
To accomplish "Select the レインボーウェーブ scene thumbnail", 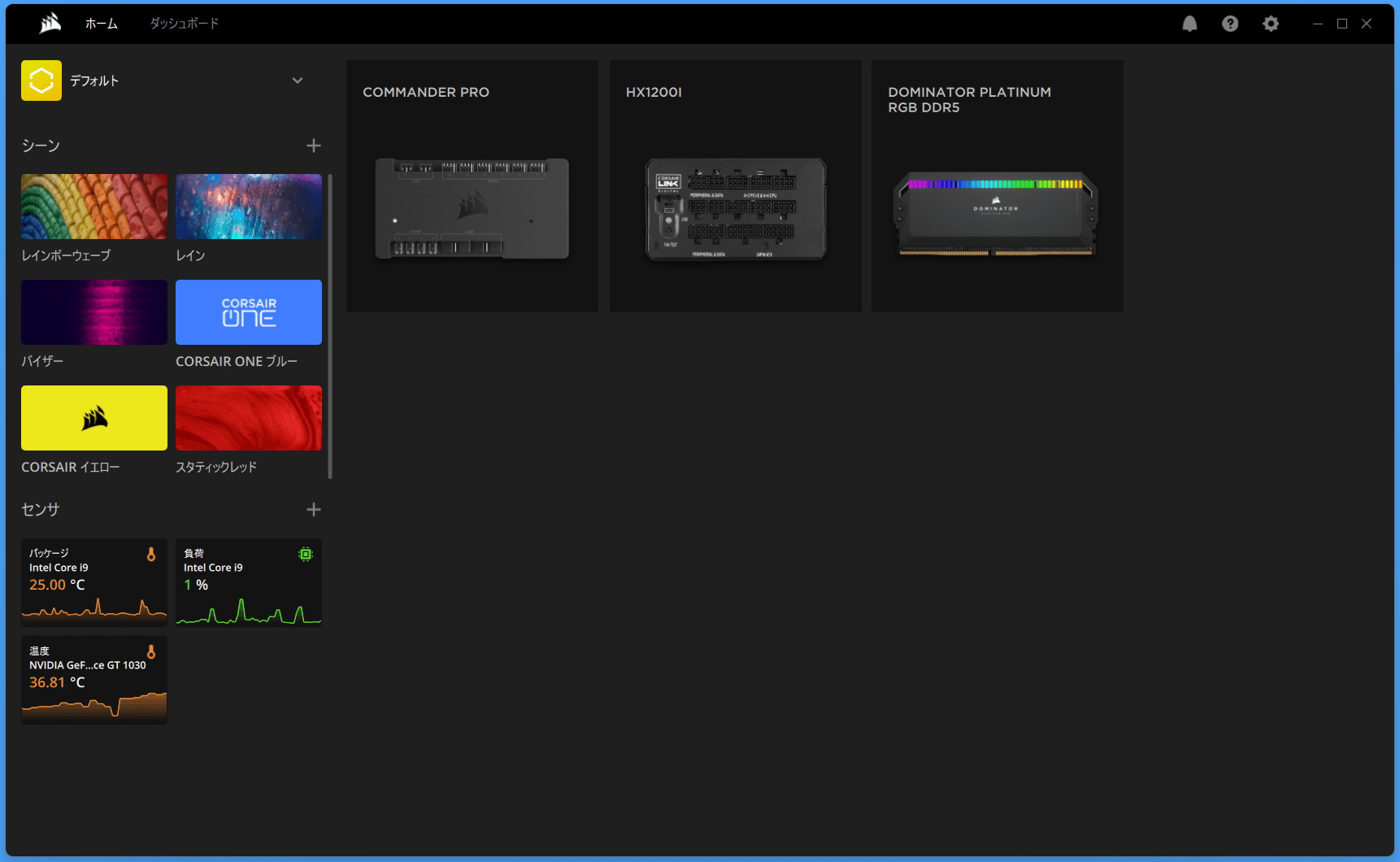I will 94,207.
